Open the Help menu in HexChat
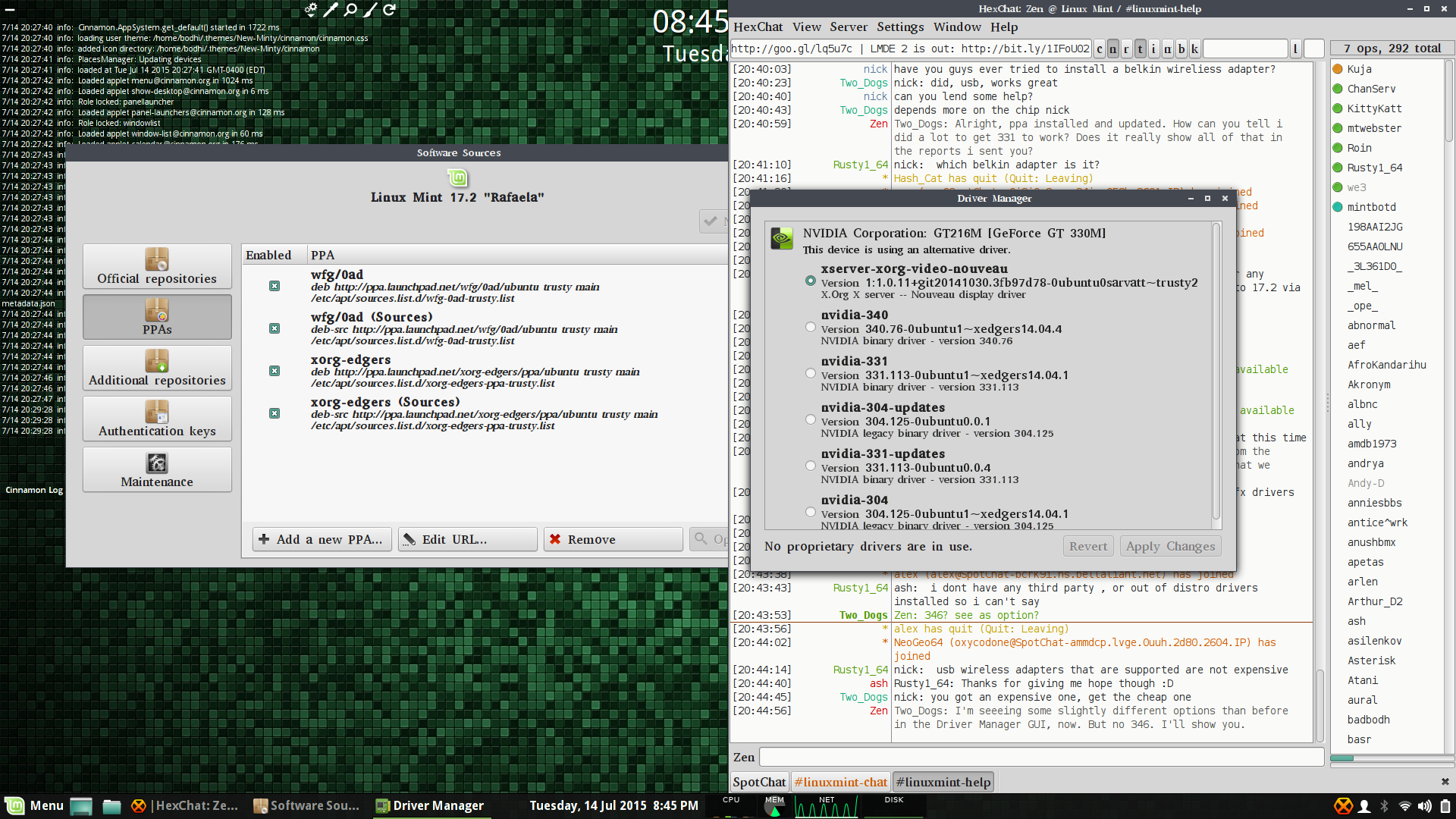Image resolution: width=1456 pixels, height=819 pixels. click(x=1004, y=27)
